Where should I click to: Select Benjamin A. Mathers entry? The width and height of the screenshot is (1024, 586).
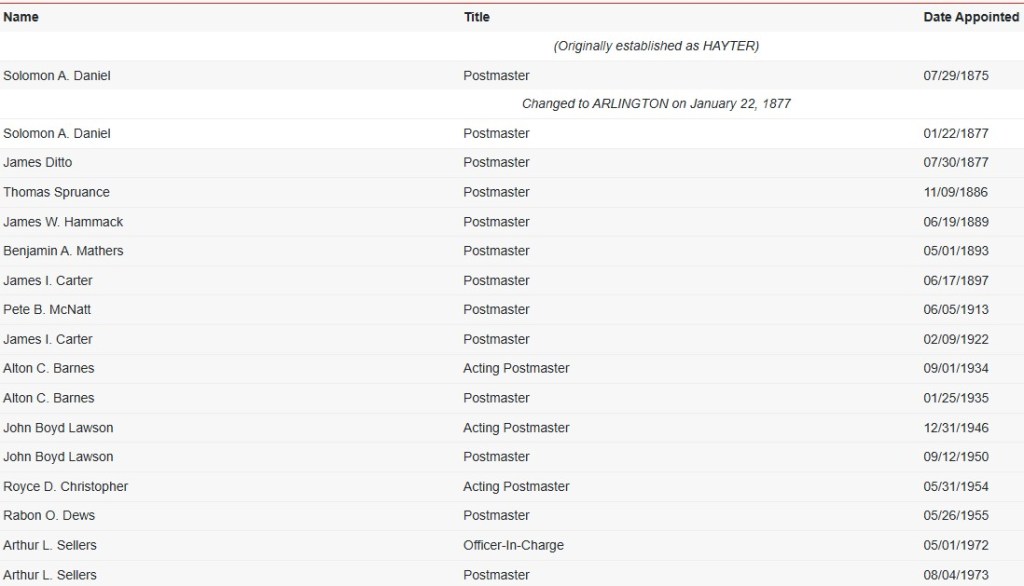pyautogui.click(x=64, y=251)
